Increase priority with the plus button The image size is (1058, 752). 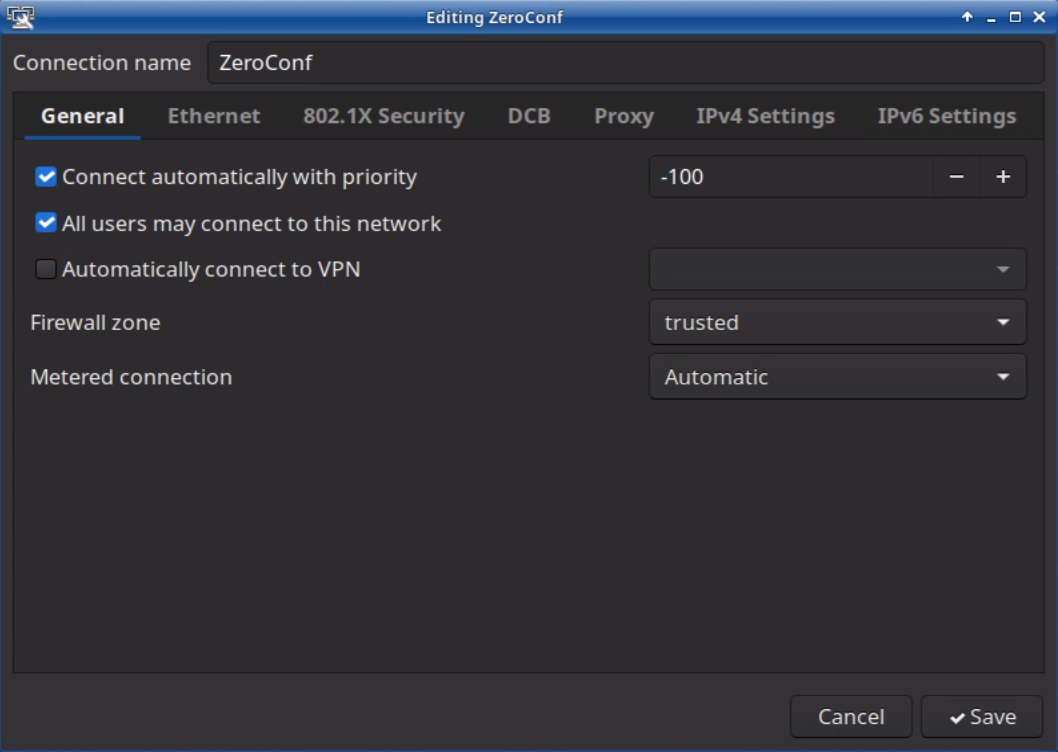[x=1003, y=177]
